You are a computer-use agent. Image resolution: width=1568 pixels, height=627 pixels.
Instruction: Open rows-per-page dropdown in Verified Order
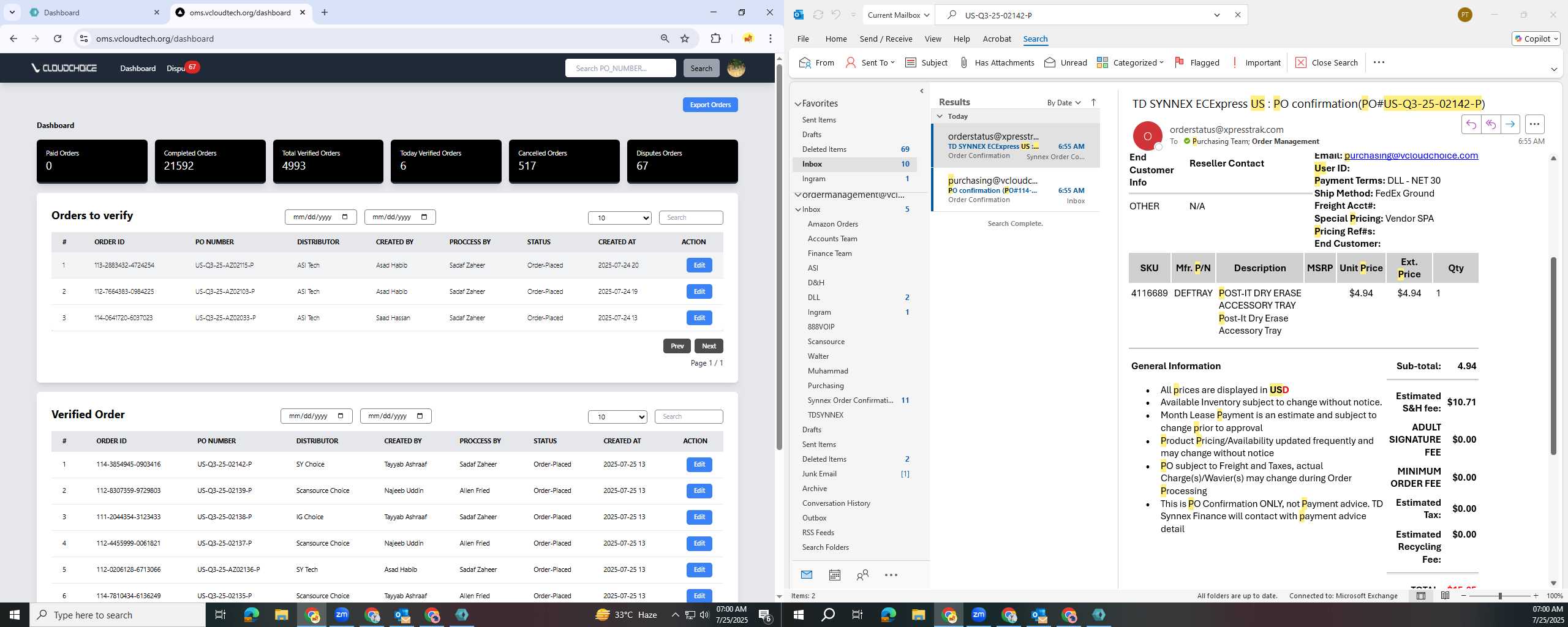click(617, 417)
